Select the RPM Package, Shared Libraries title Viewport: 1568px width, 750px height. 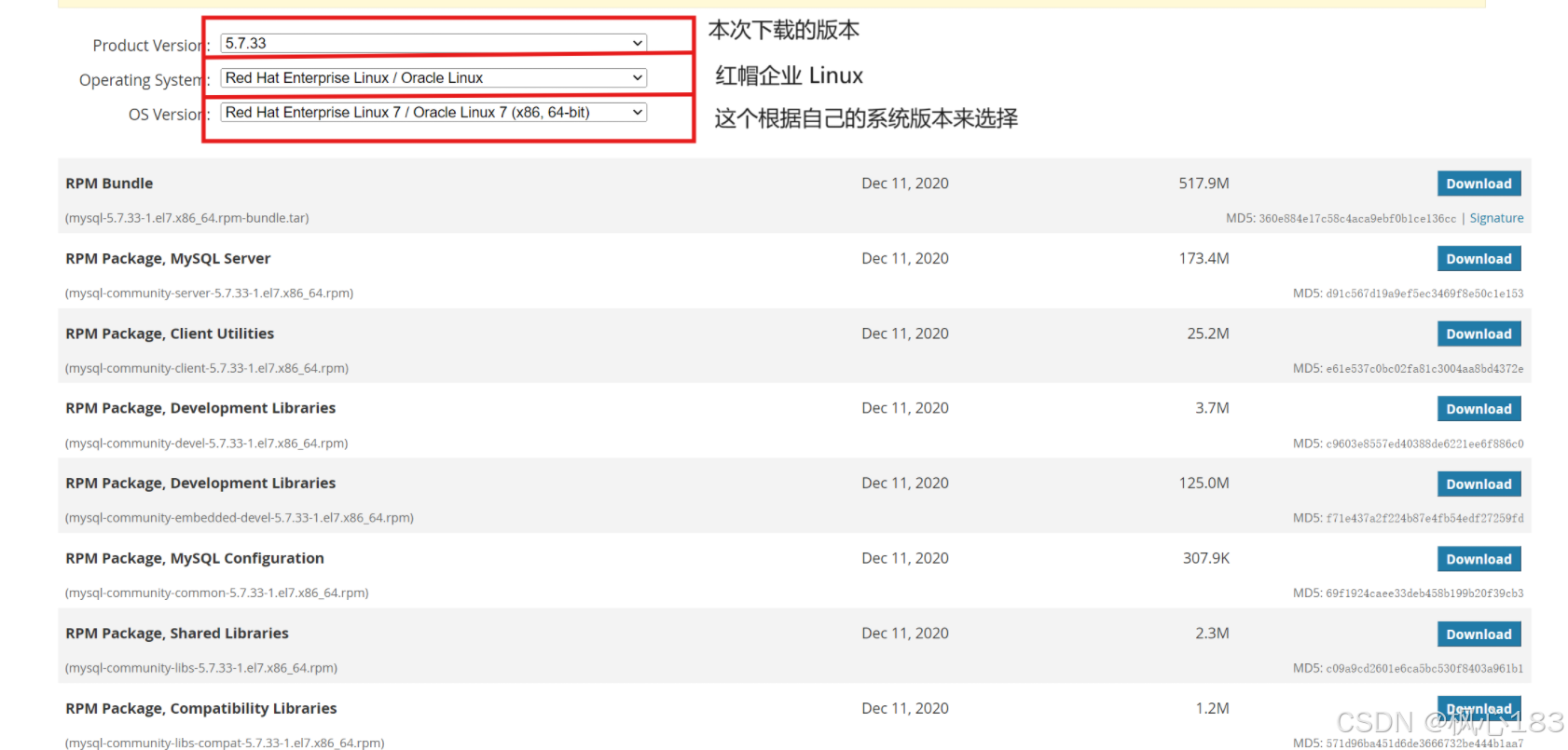pyautogui.click(x=177, y=634)
